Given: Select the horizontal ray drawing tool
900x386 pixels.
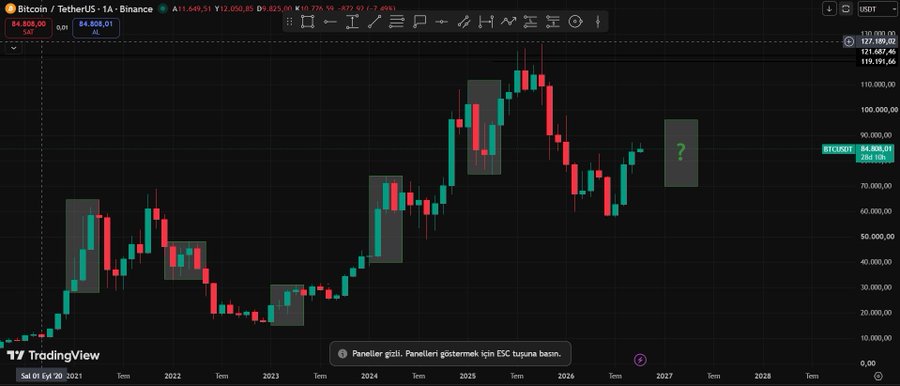Looking at the screenshot, I should click(x=330, y=22).
